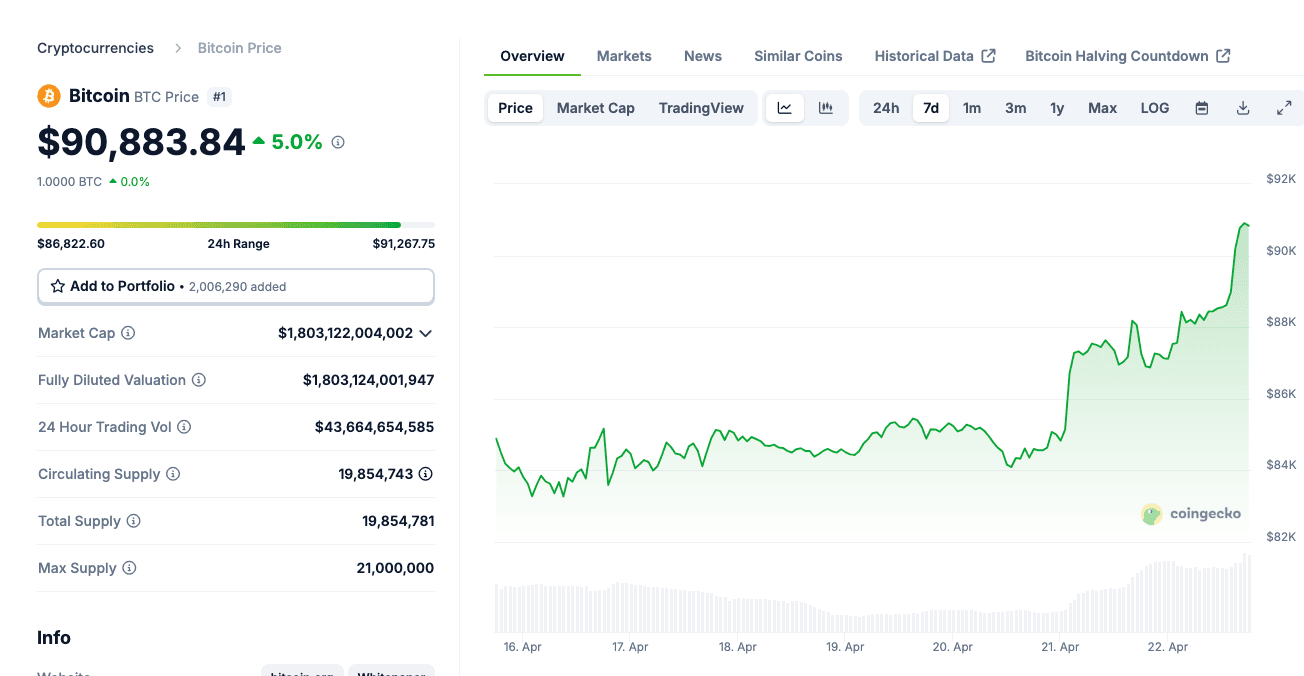
Task: Set chart range to 1y
Action: [1057, 108]
